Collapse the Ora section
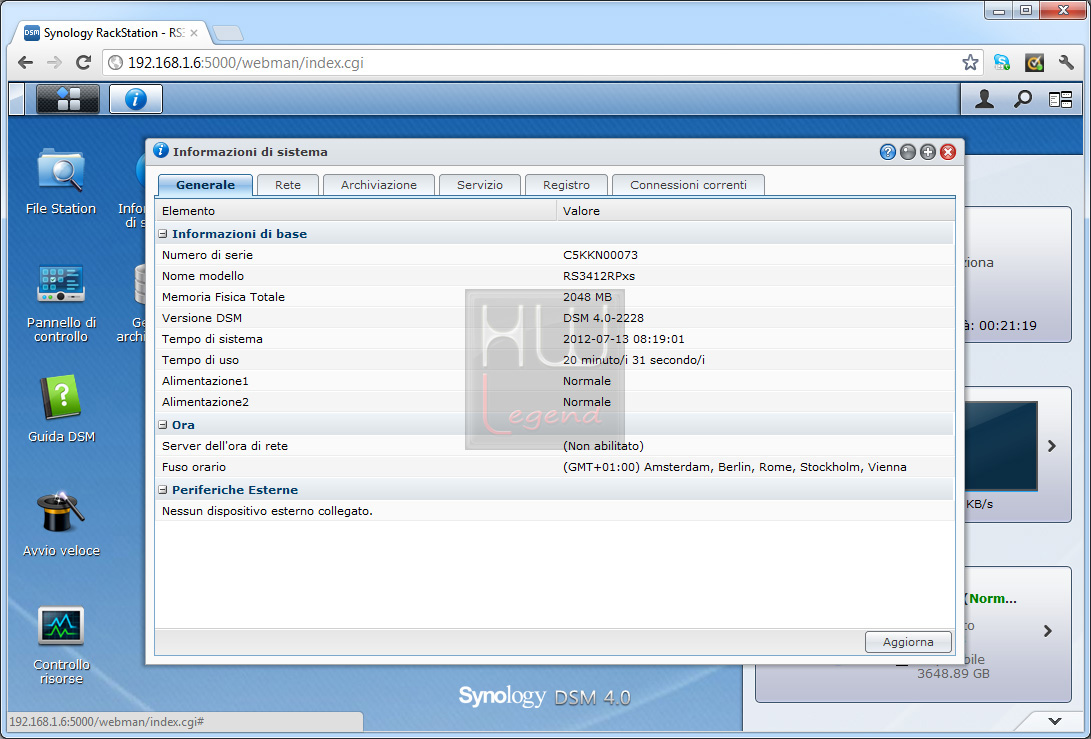1091x739 pixels. [x=163, y=424]
